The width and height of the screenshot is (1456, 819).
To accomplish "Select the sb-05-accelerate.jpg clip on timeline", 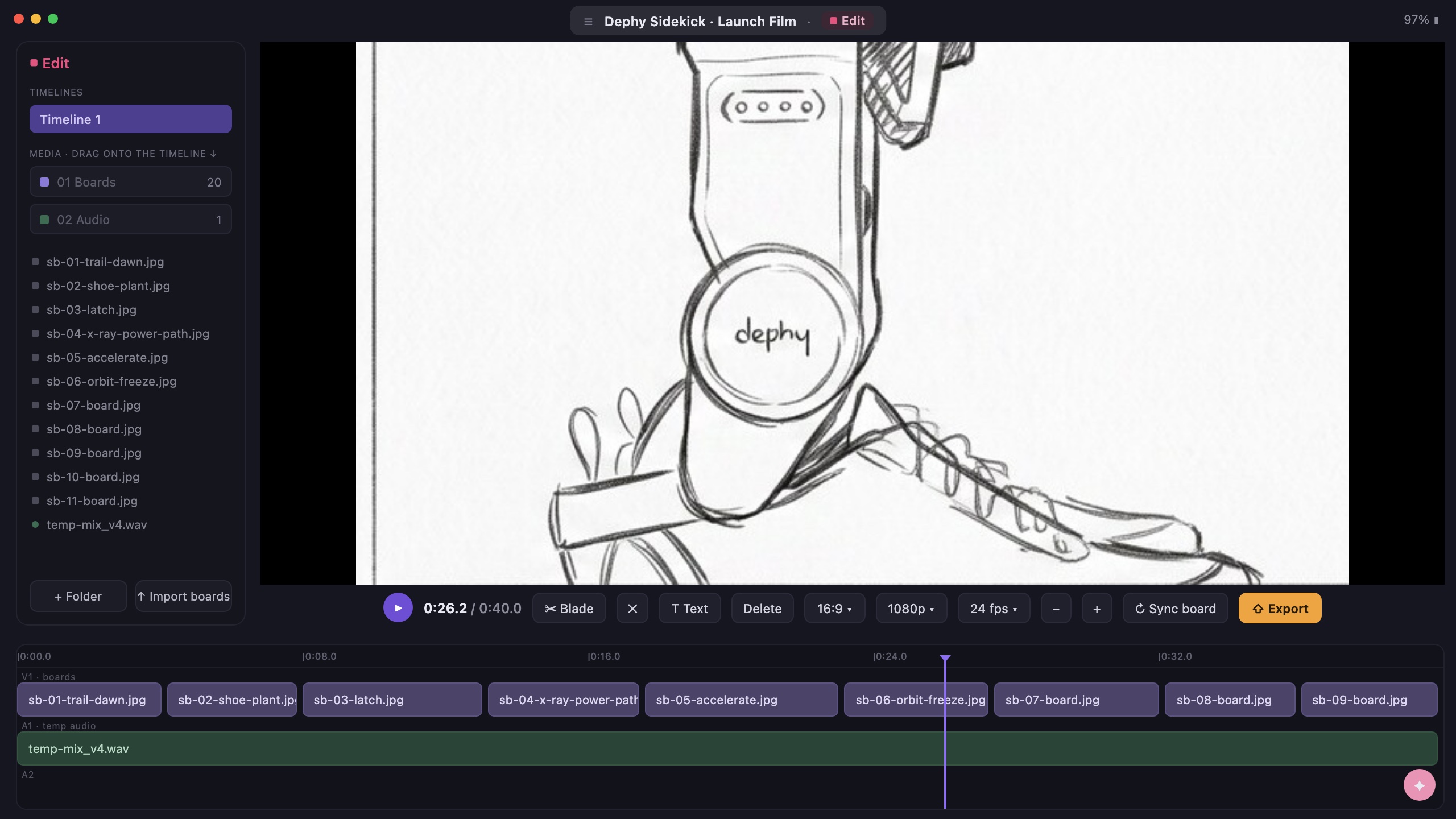I will (x=742, y=700).
